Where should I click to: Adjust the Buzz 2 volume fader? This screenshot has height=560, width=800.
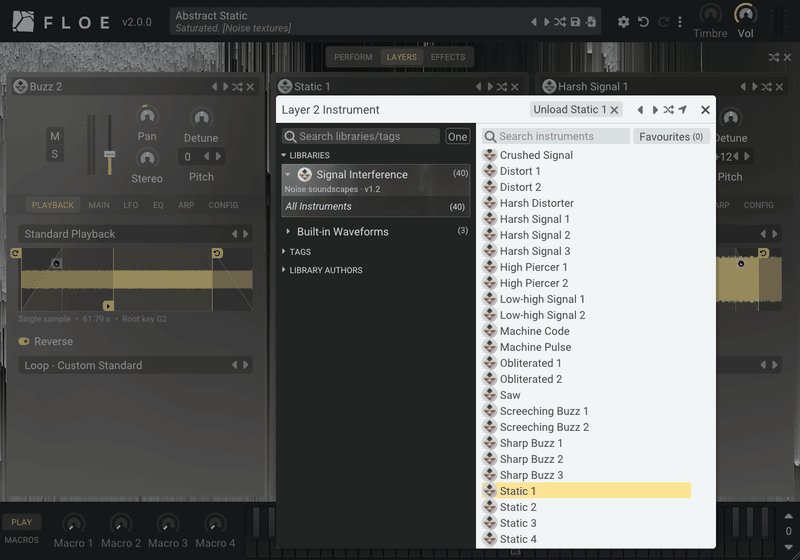click(110, 155)
